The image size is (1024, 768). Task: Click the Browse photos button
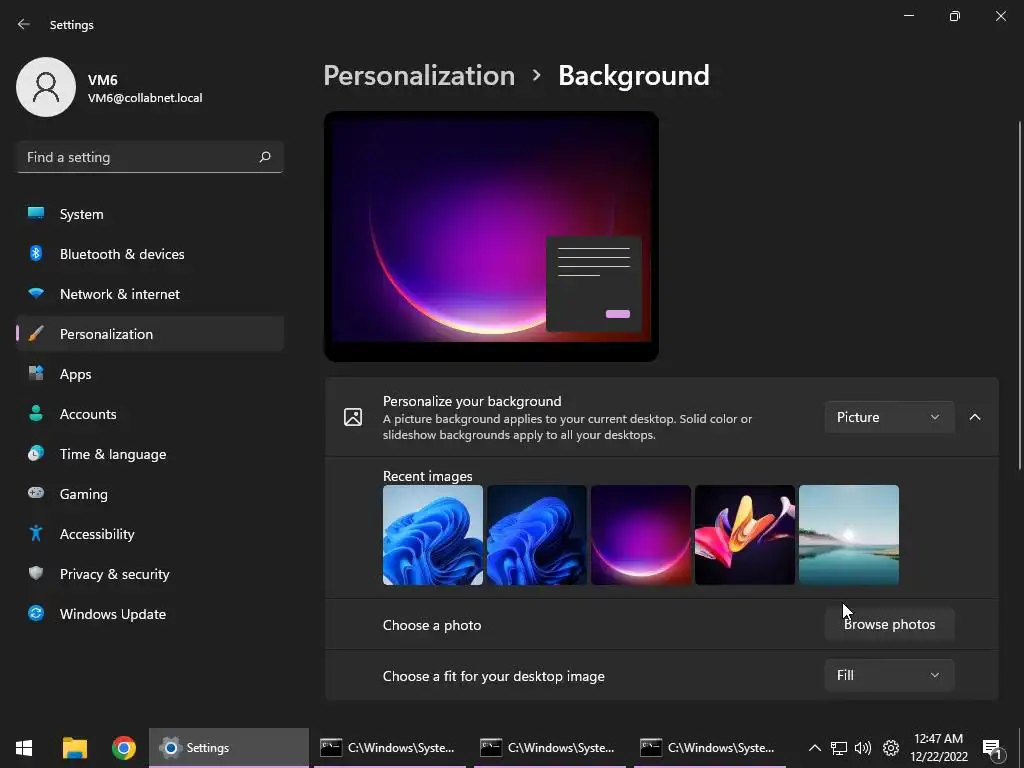pos(889,624)
